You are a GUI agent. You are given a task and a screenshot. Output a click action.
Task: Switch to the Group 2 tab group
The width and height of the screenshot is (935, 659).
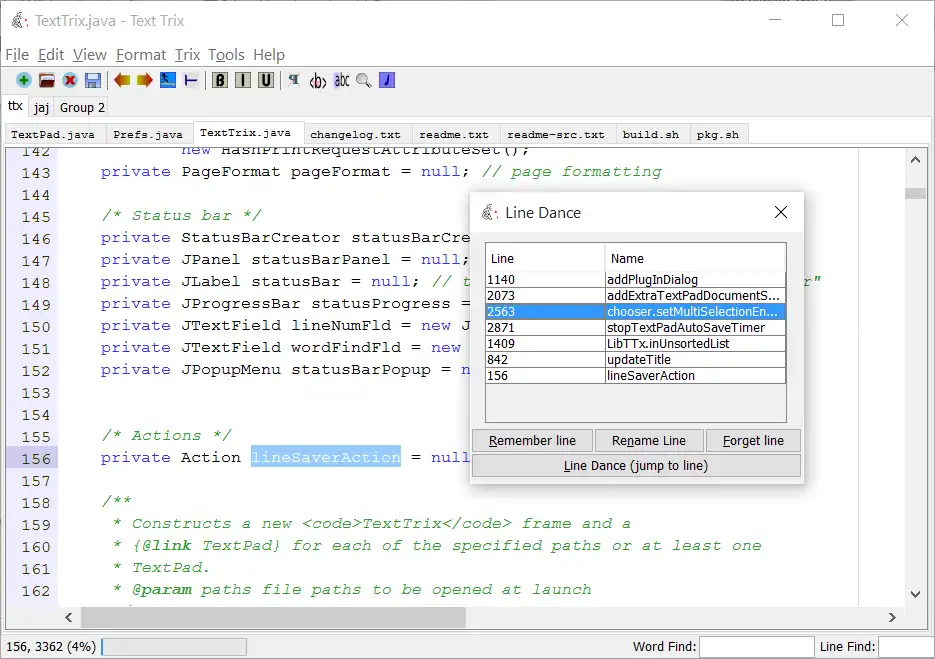point(82,107)
